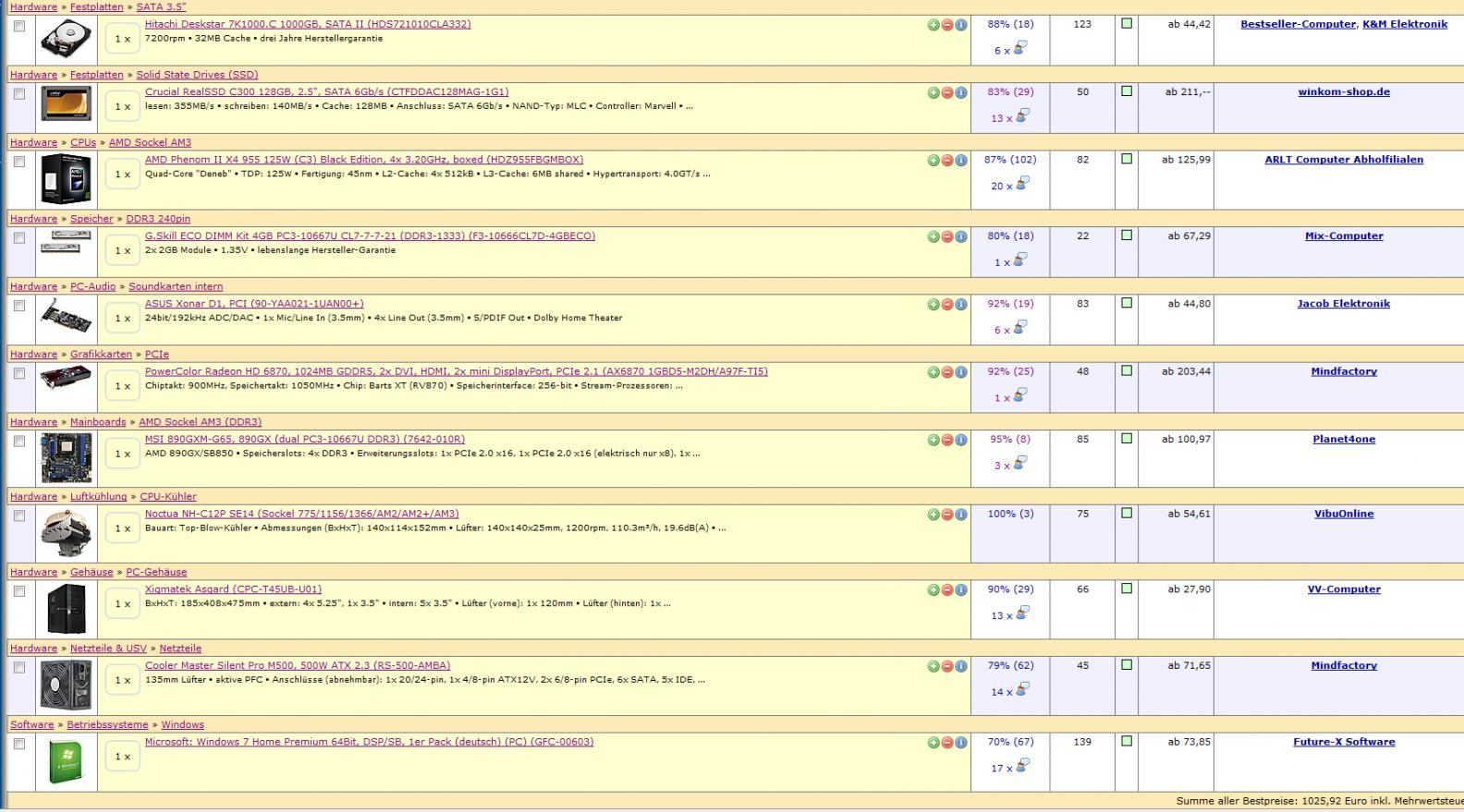The image size is (1464, 812).
Task: Open user reviews icon for AMD Phenom II
Action: pyautogui.click(x=1022, y=184)
